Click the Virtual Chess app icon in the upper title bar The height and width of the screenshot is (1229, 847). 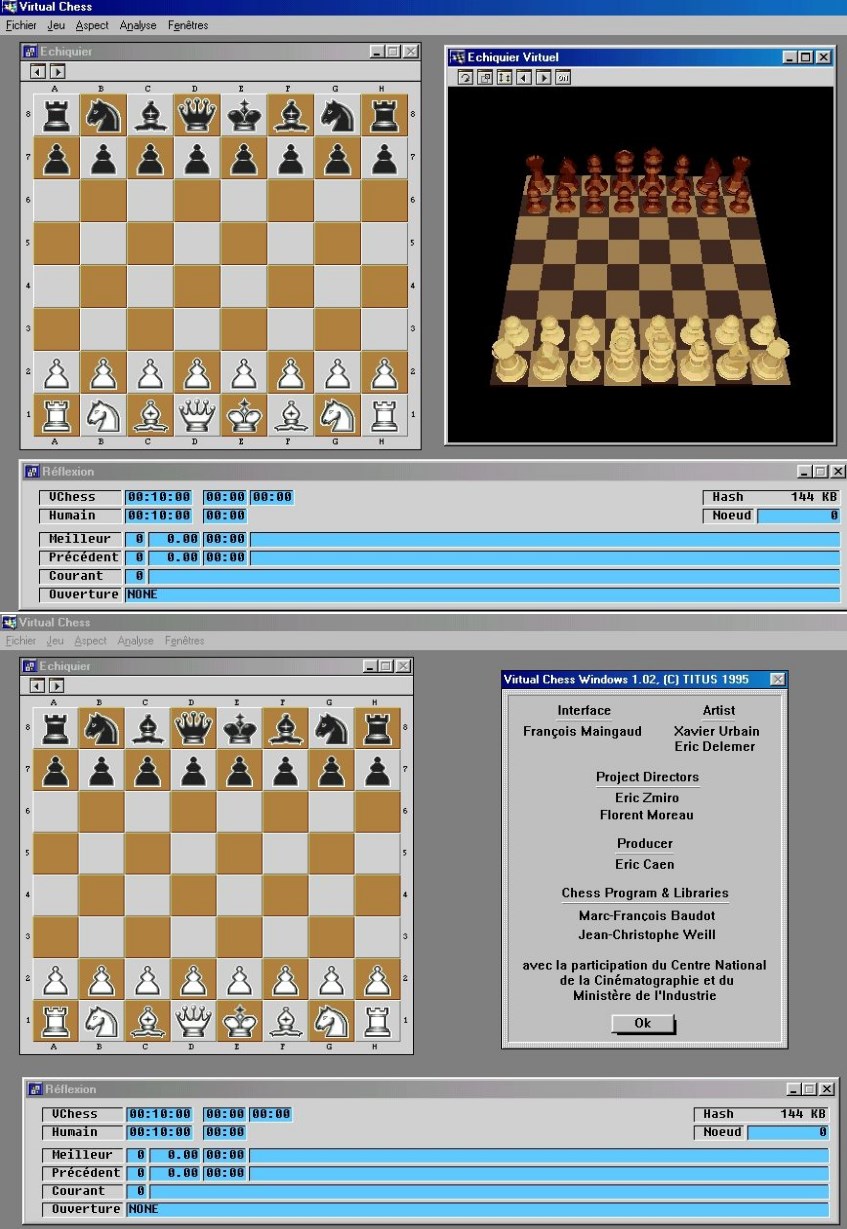(10, 7)
